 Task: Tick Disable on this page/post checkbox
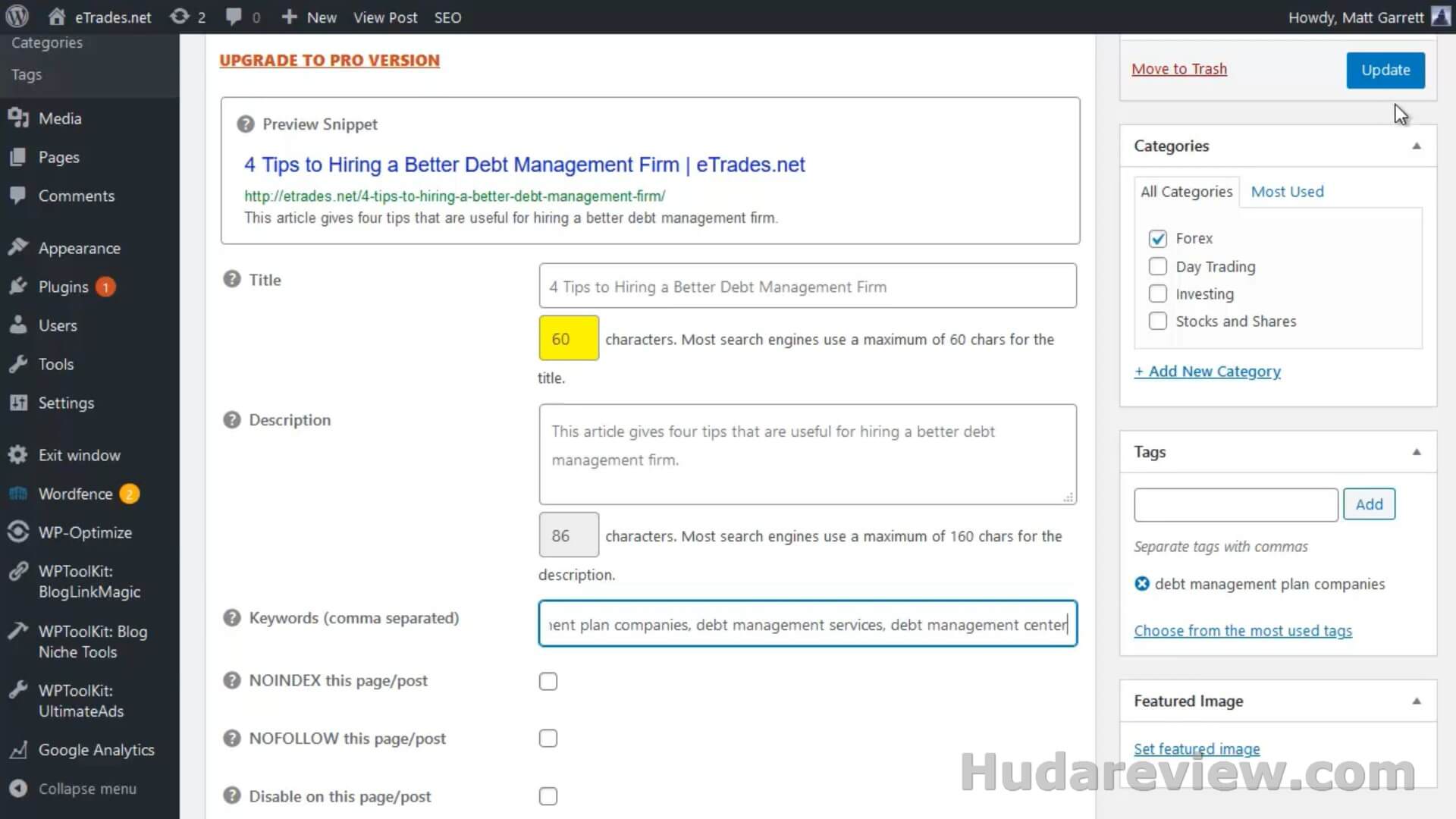[x=548, y=796]
